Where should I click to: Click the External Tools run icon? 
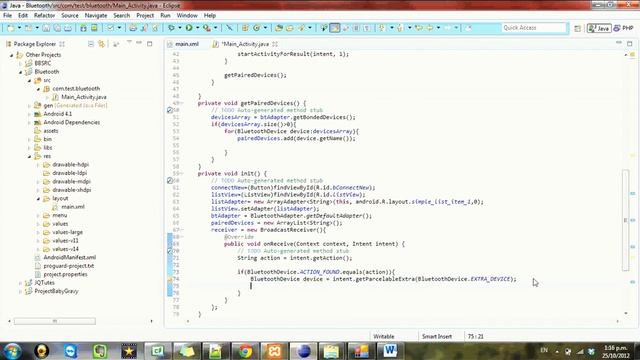(207, 28)
